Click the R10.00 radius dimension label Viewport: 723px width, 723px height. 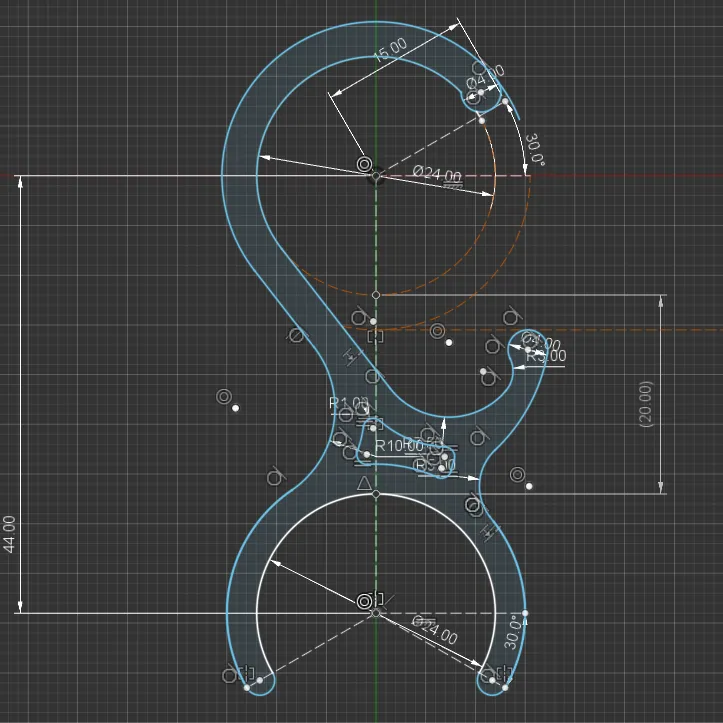coord(399,445)
